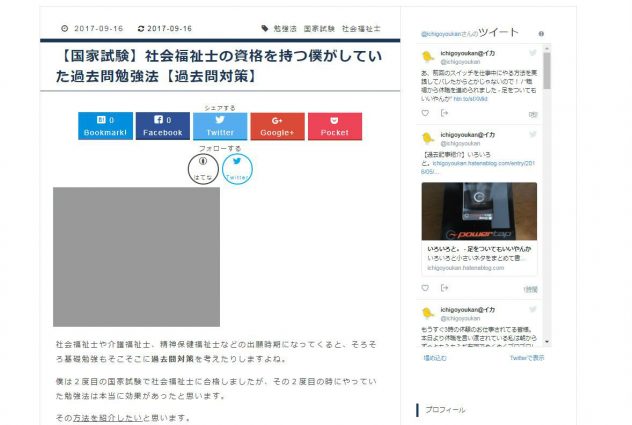This screenshot has height=425, width=632.
Task: Open the ichigoyoukan.hatenablog.com/entry link in the second tweet
Action: (x=478, y=167)
